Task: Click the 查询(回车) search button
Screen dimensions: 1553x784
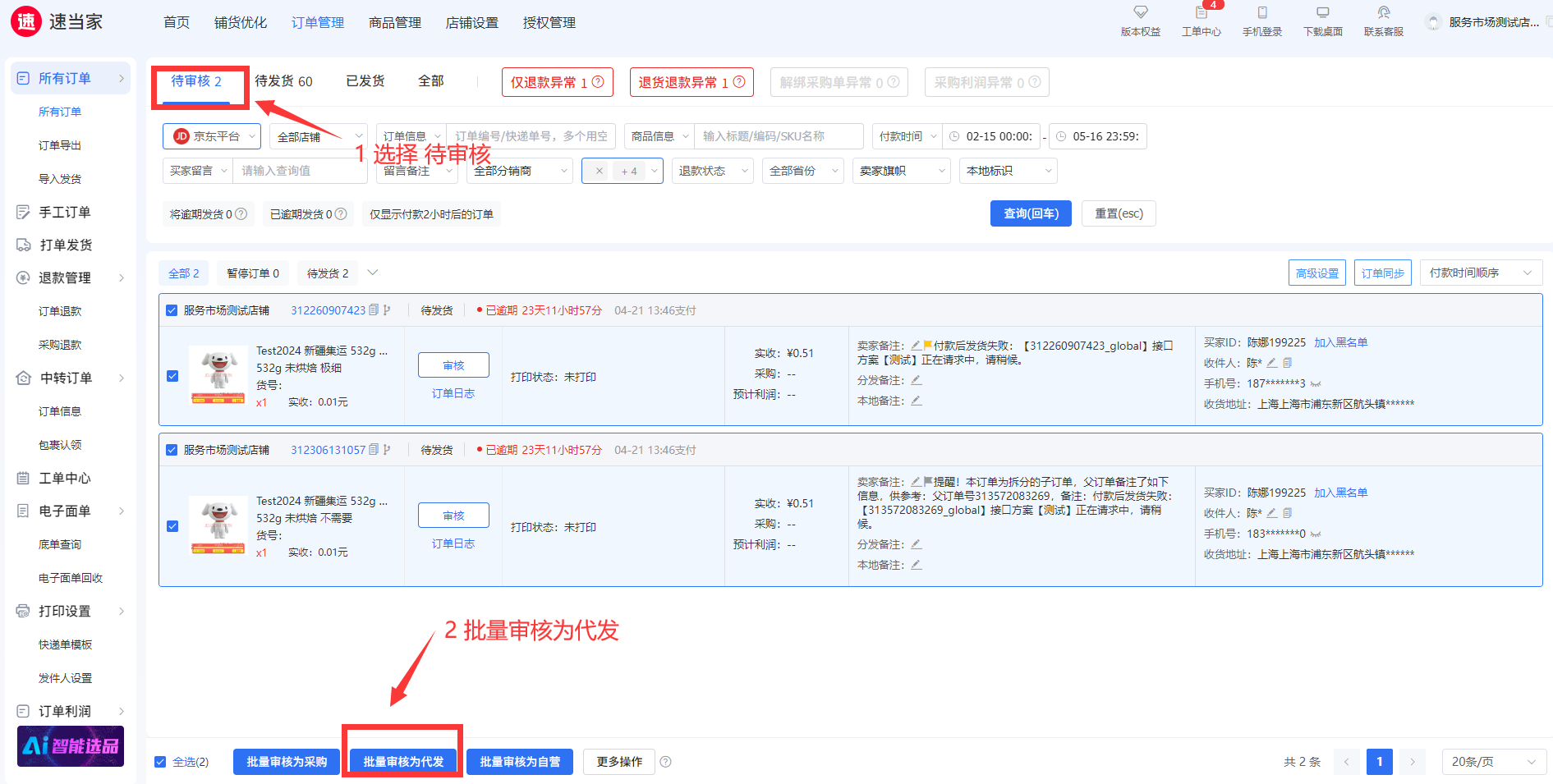Action: pyautogui.click(x=1030, y=213)
